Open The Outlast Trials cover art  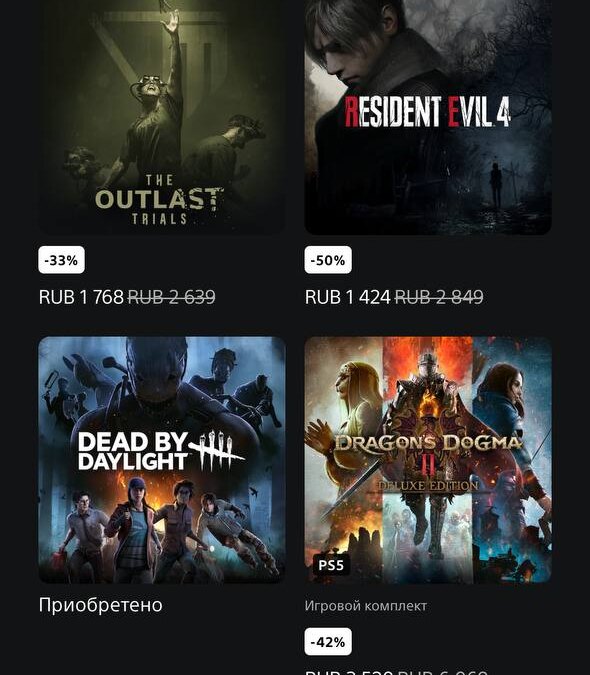(x=162, y=117)
